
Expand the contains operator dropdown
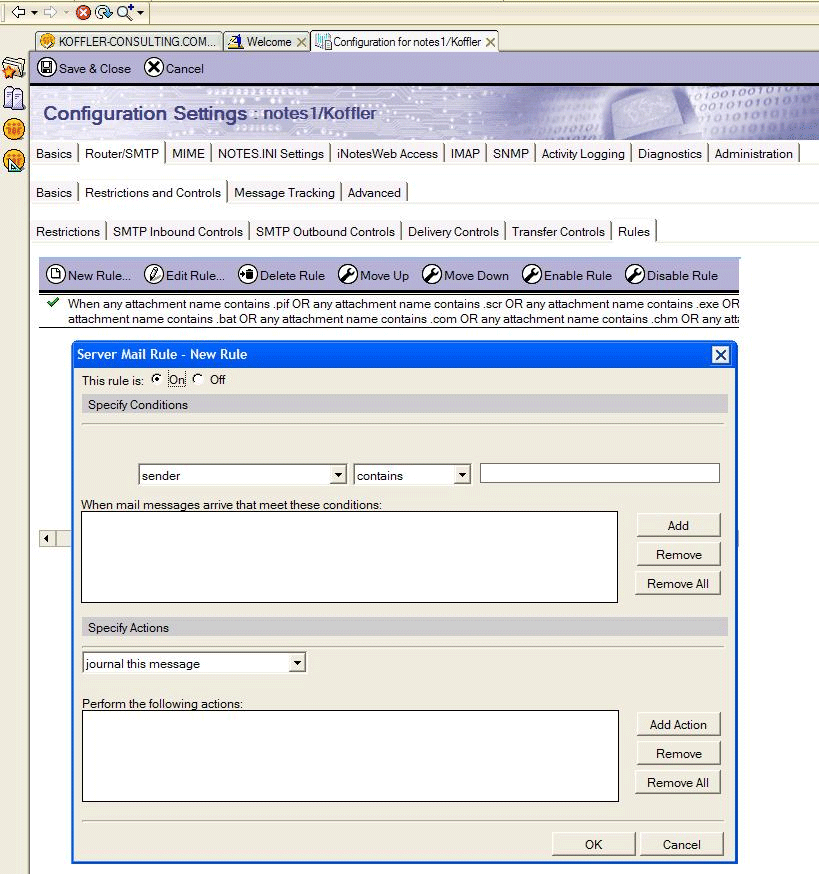[462, 476]
